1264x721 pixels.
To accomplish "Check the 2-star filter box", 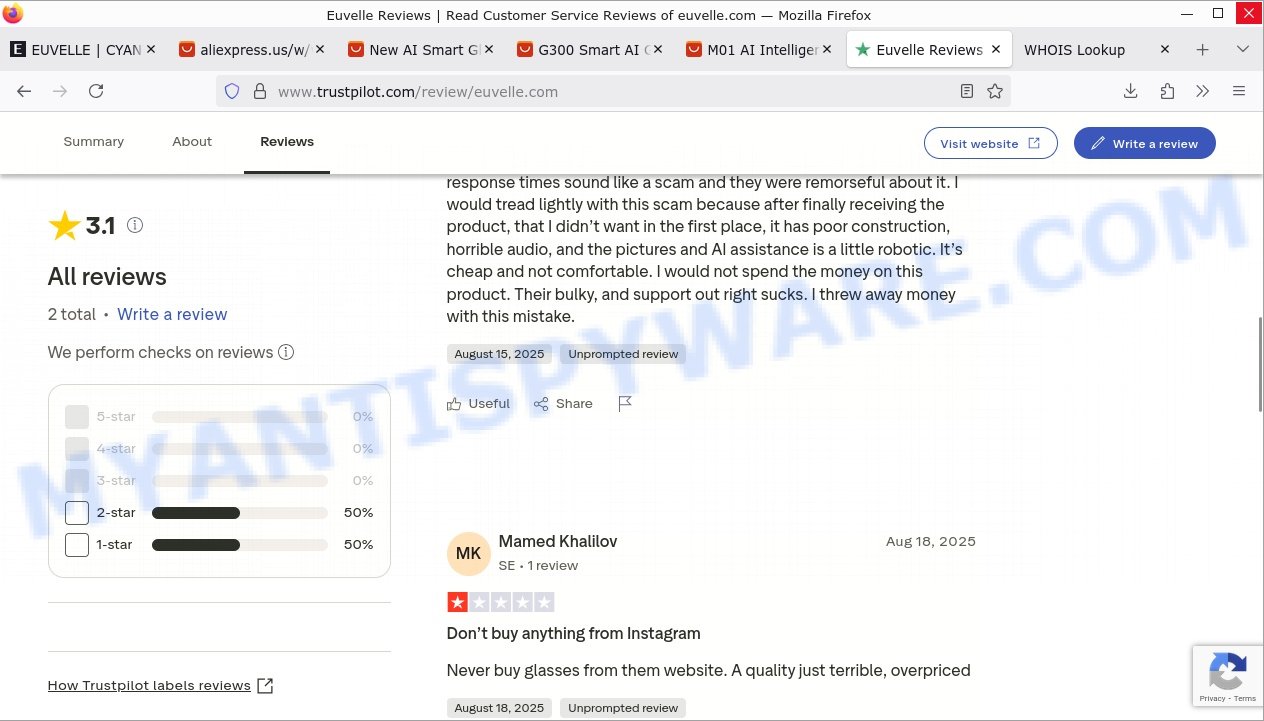I will [x=77, y=513].
